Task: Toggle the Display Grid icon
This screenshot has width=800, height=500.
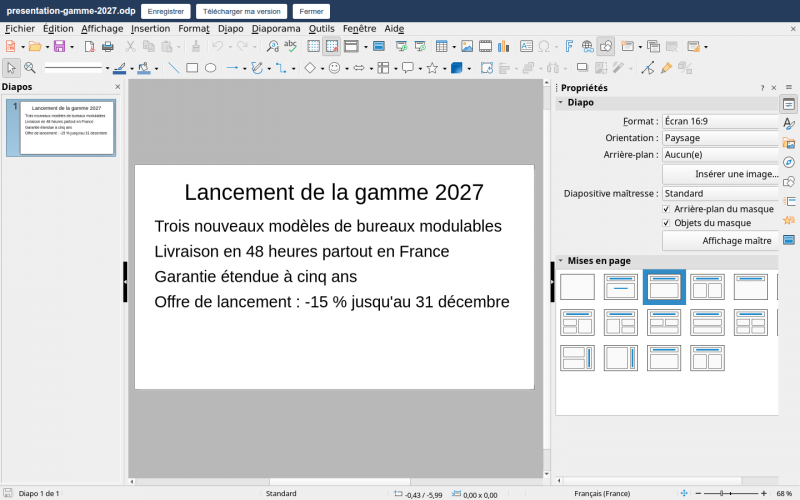Action: (x=313, y=46)
